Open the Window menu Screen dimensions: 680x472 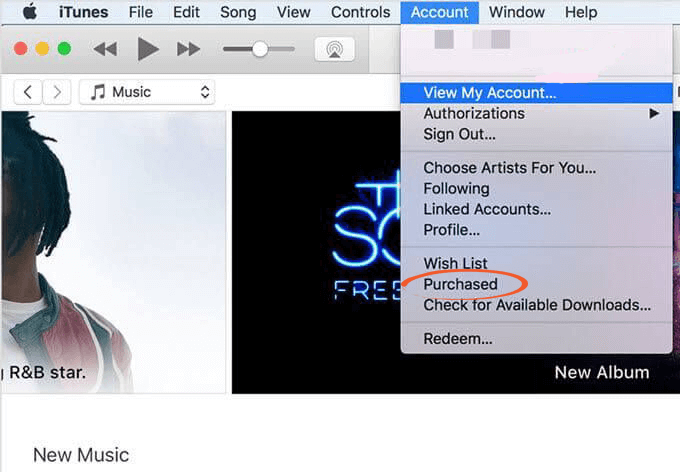click(x=517, y=12)
